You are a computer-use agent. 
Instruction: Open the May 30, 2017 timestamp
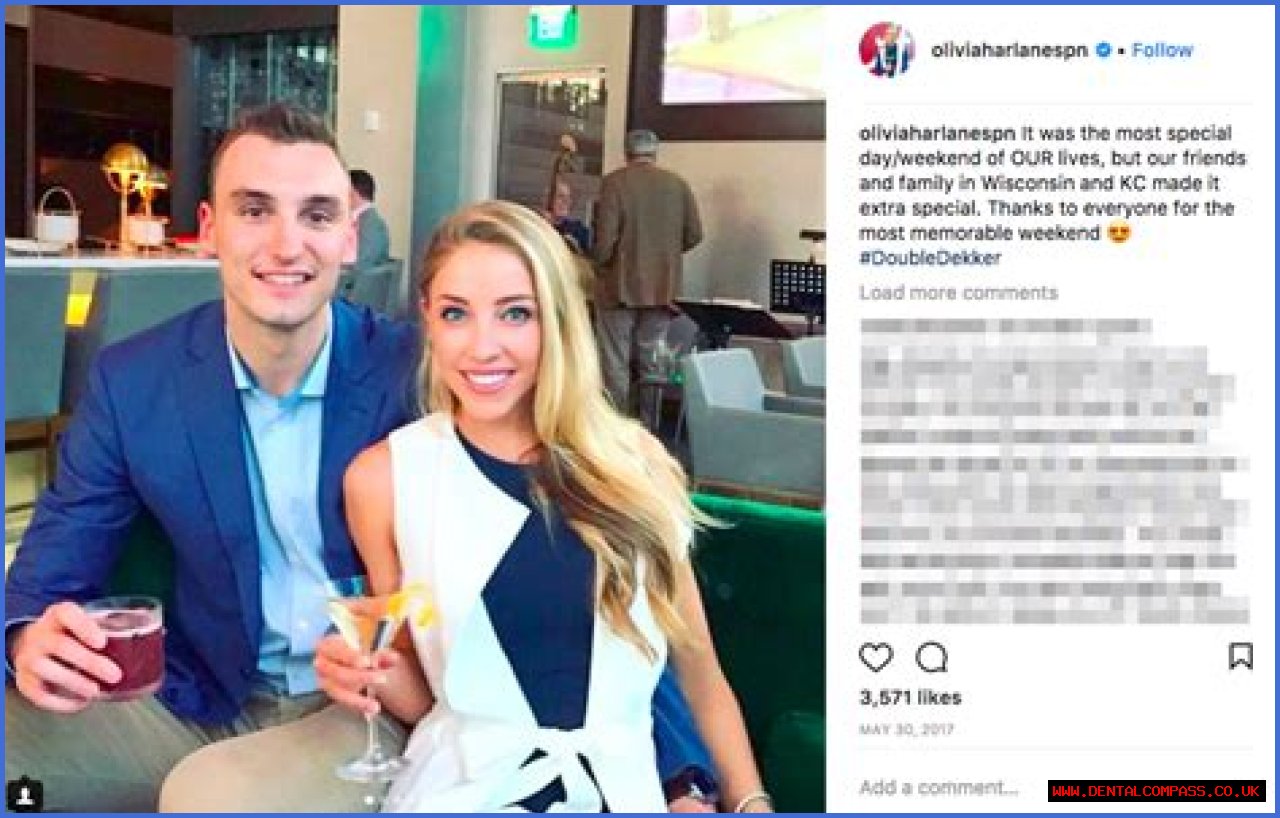click(x=906, y=730)
